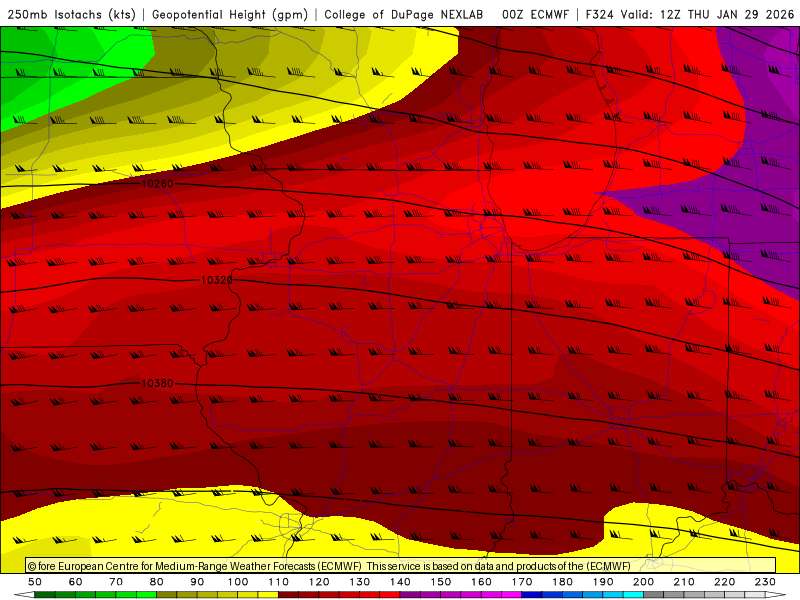The image size is (800, 600).
Task: Select the 140 legend tick label
Action: 400,582
